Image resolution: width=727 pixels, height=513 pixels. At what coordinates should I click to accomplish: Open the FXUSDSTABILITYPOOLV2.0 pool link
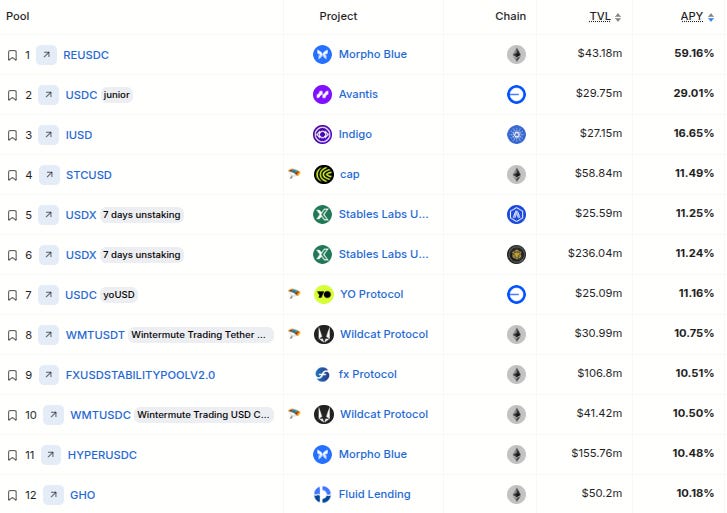(x=140, y=375)
